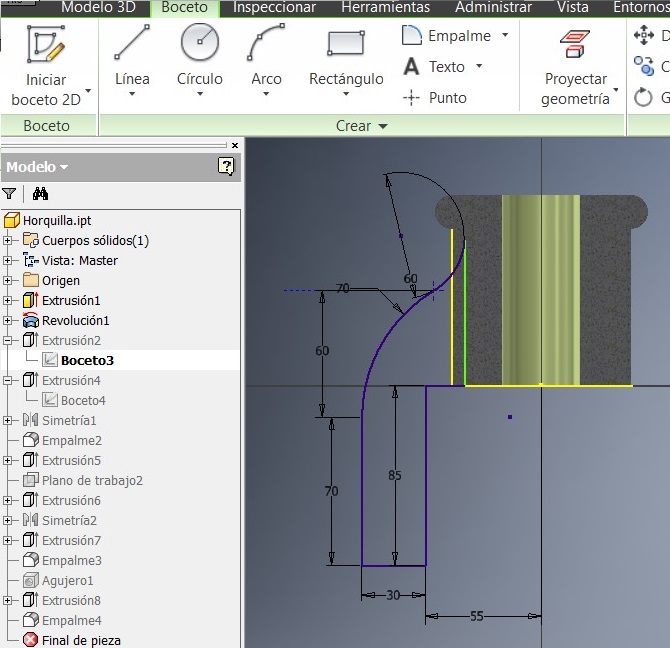The width and height of the screenshot is (670, 648).
Task: Open the Modelo browser dropdown
Action: 64,167
